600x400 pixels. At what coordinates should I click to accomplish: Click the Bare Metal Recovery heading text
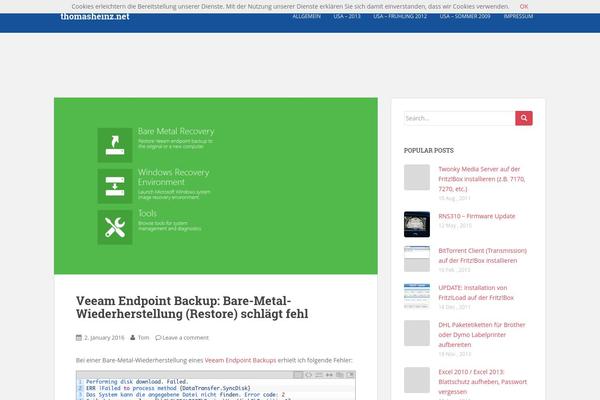point(176,131)
